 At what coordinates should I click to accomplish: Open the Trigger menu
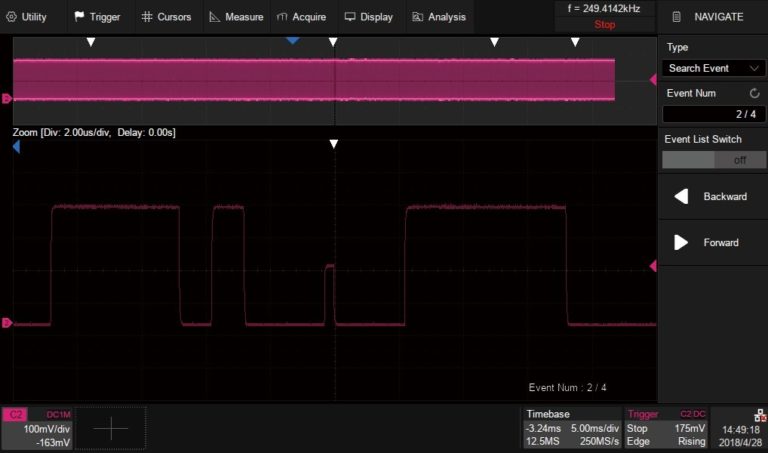click(x=97, y=17)
